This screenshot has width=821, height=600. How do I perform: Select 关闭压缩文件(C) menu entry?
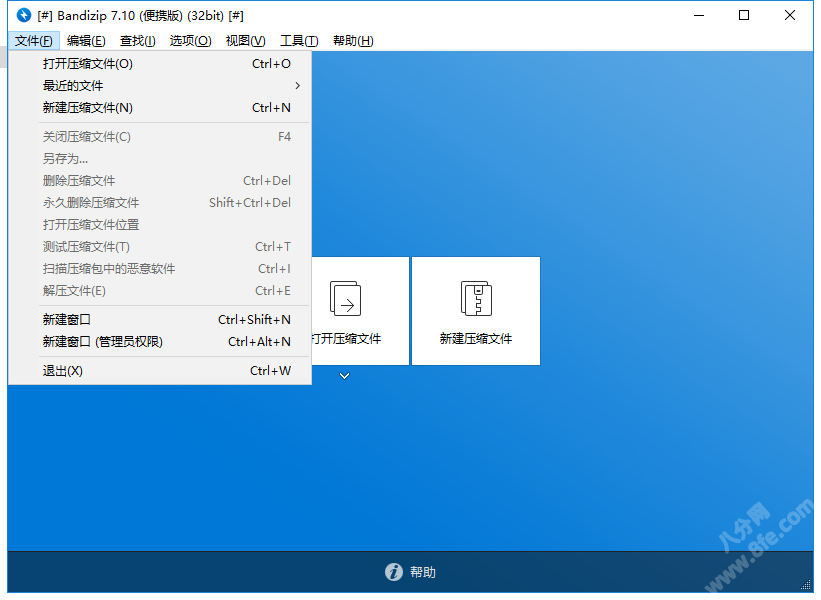[160, 137]
